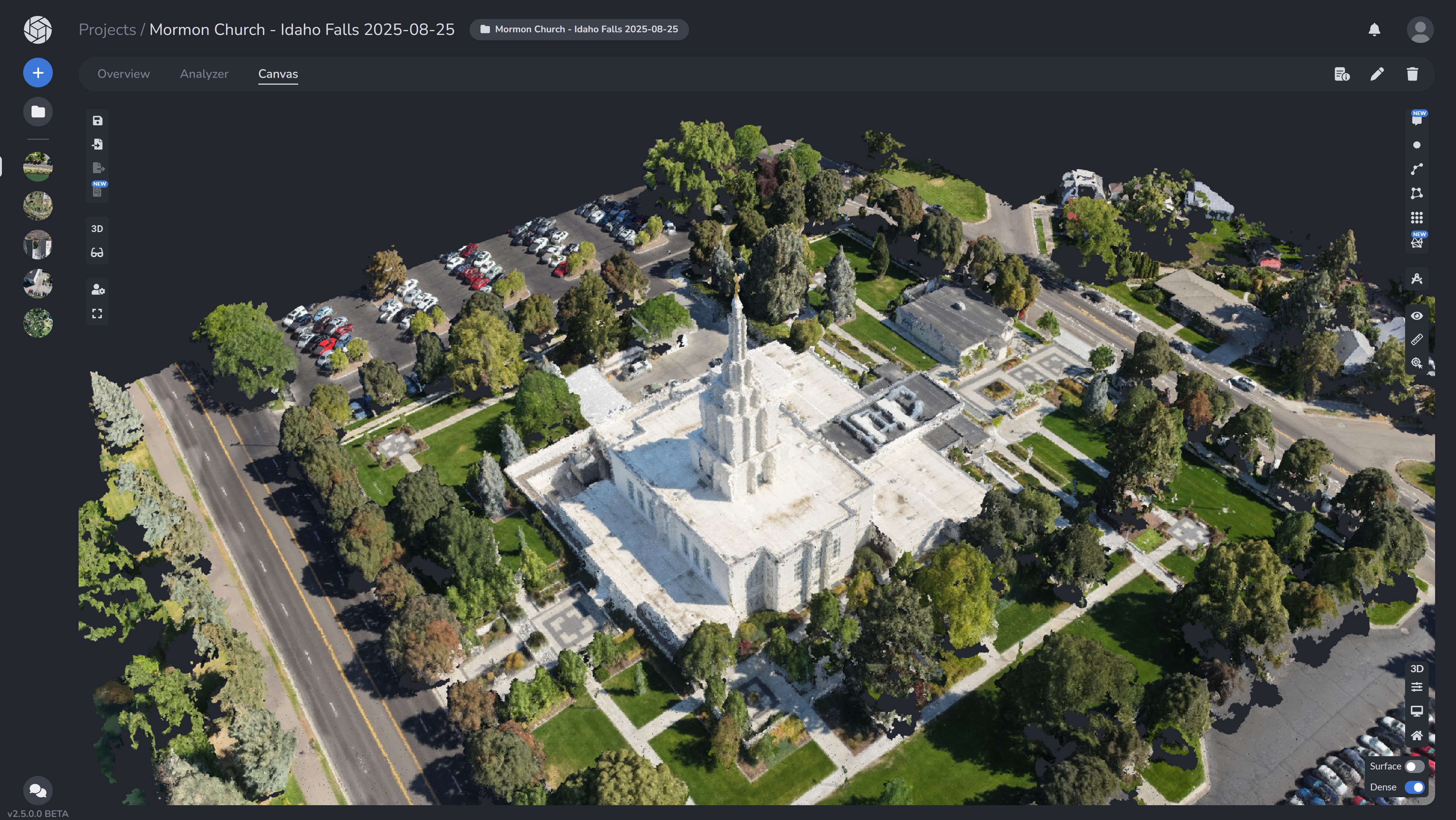Select the polygon drawing tool
The width and height of the screenshot is (1456, 820).
(1416, 193)
